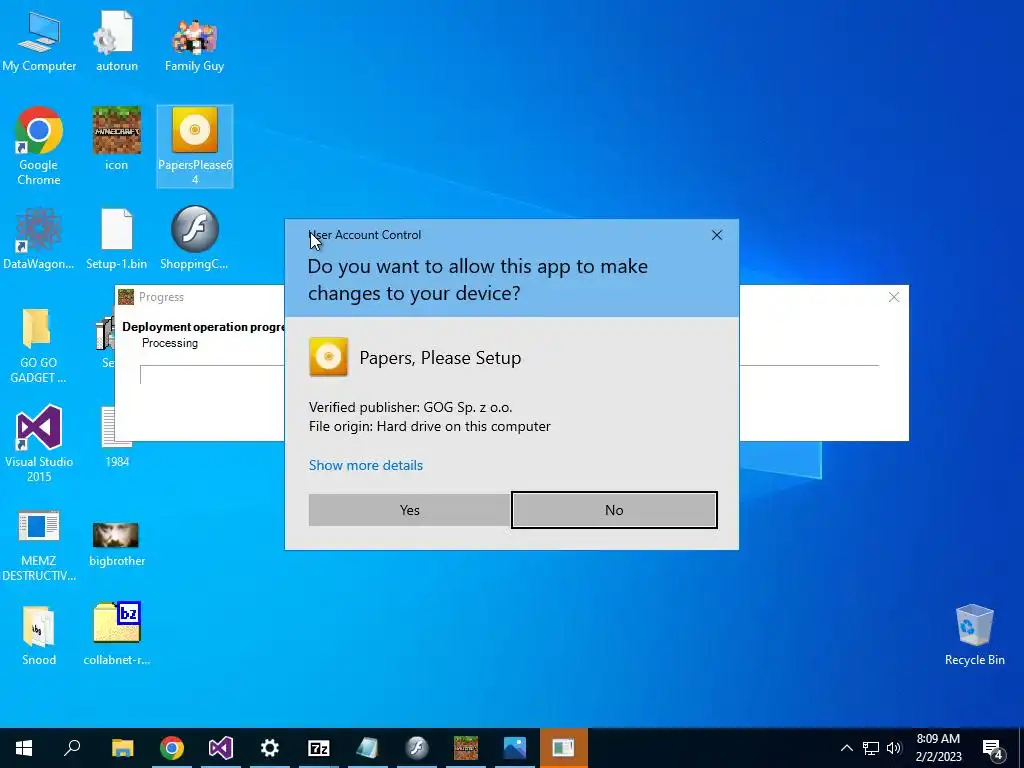The image size is (1024, 768).
Task: Select the Setup-1.bin file icon
Action: click(x=117, y=239)
